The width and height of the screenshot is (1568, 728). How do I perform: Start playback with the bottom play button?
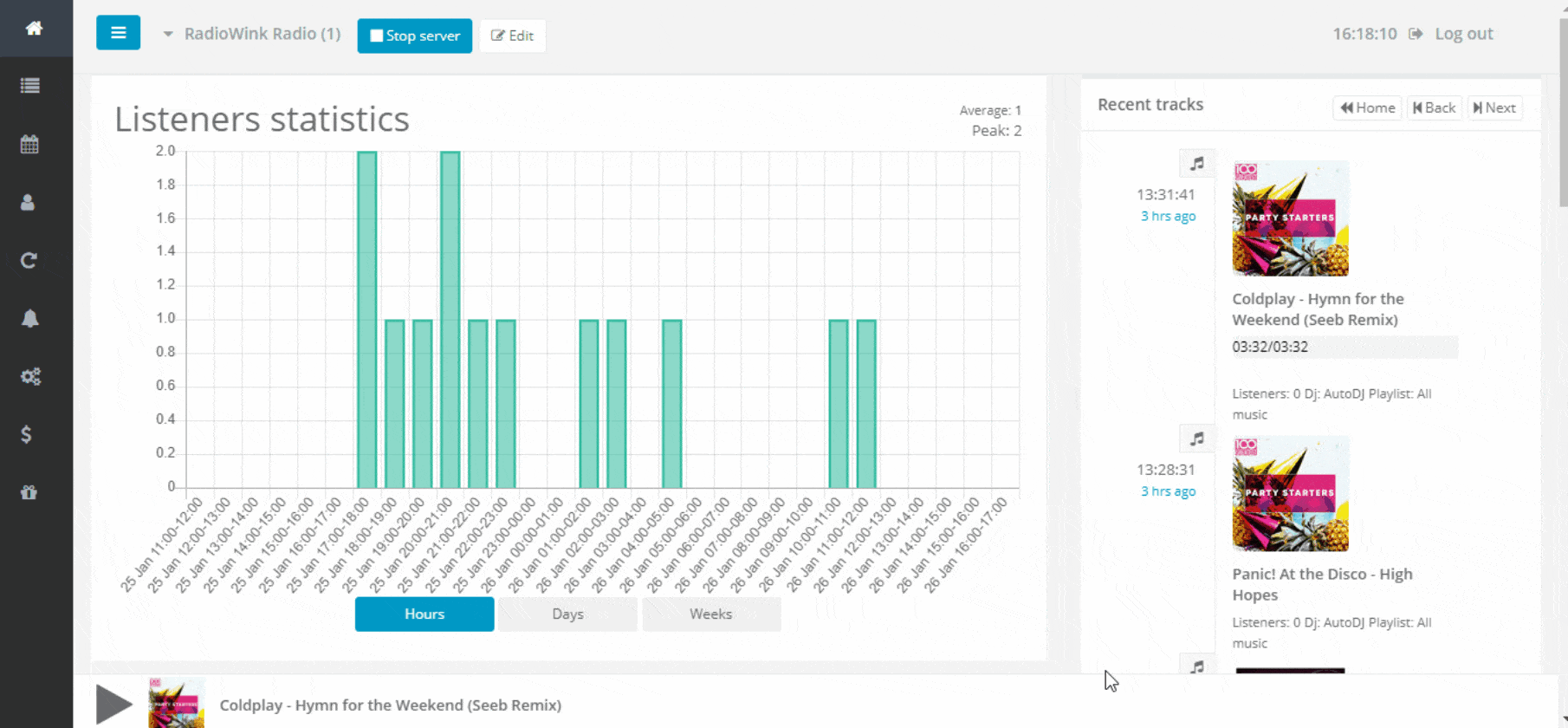click(114, 704)
